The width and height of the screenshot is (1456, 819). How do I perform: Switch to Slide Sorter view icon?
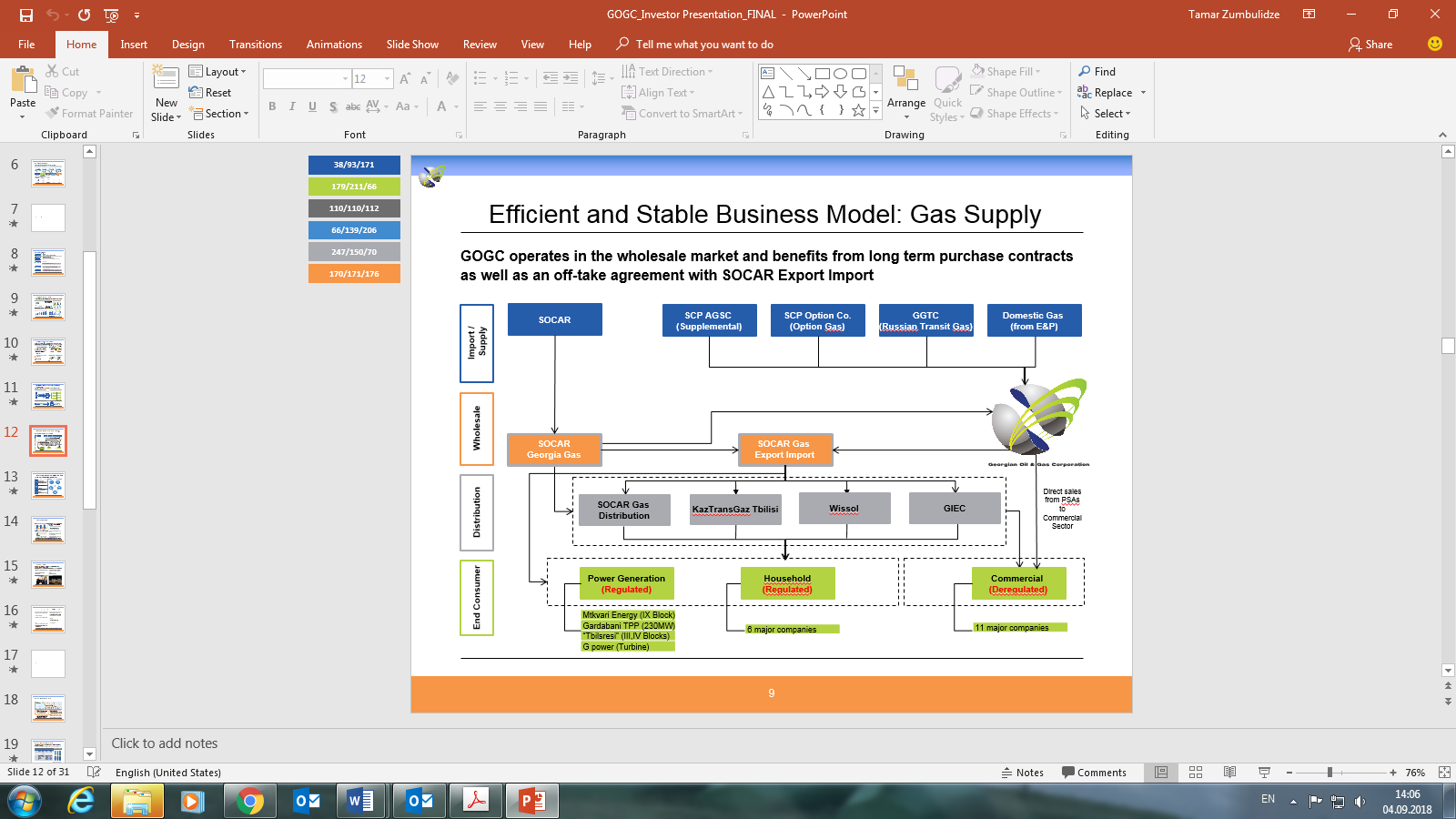coord(1196,773)
